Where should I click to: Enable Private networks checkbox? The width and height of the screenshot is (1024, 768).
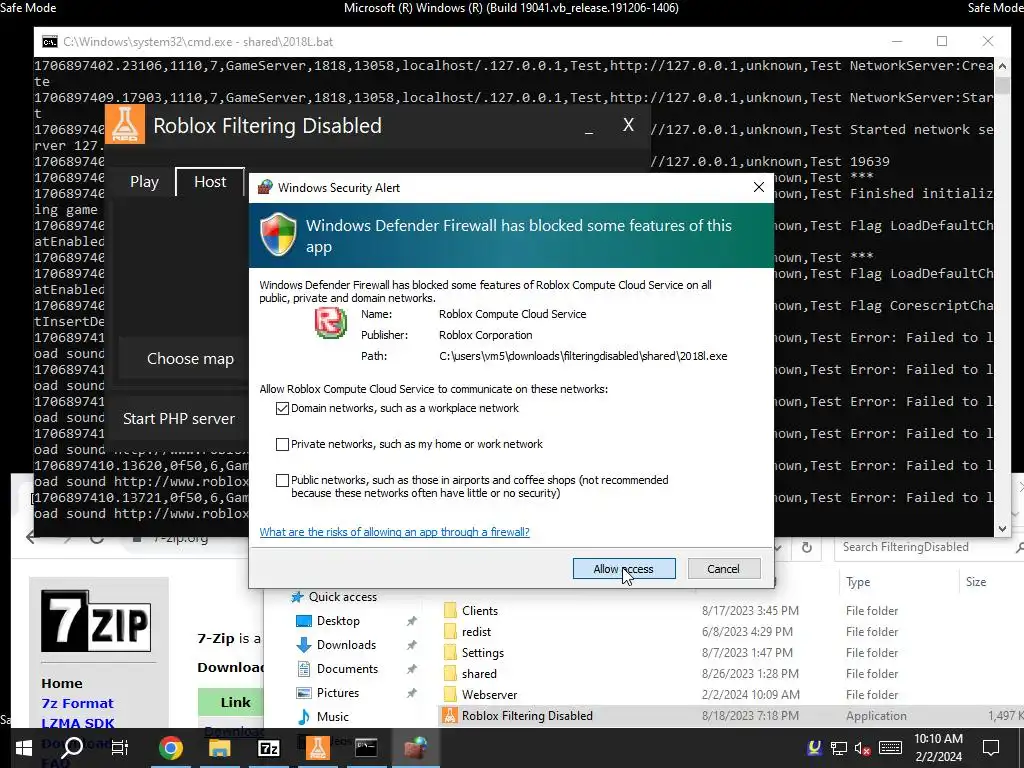click(282, 444)
